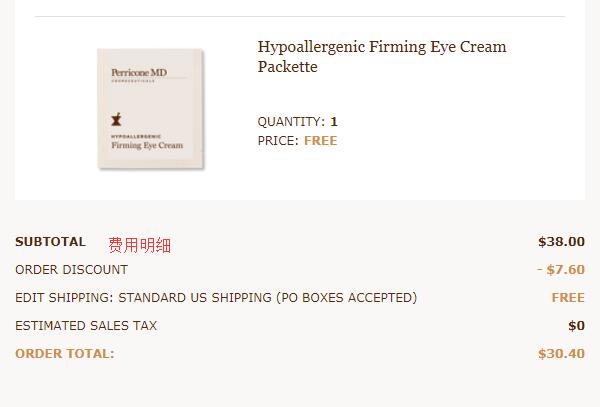The height and width of the screenshot is (407, 600).
Task: Open the Hypoallergenic Firming Eye Cream Packette title
Action: [x=382, y=57]
